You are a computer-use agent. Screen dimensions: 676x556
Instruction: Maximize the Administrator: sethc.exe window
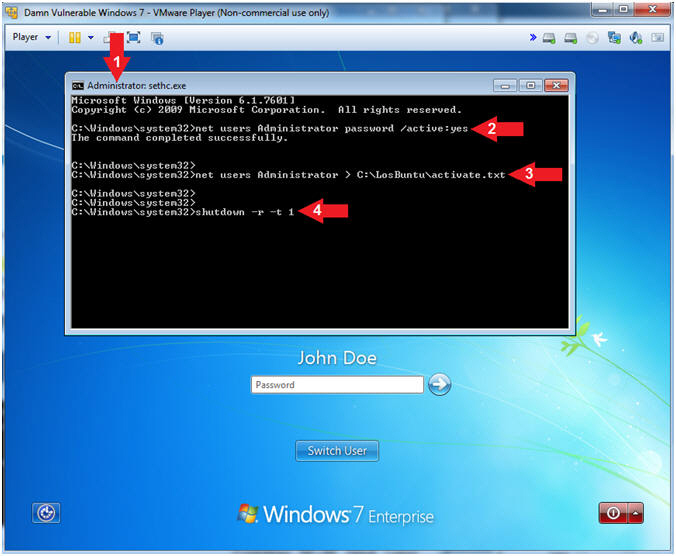(x=530, y=85)
